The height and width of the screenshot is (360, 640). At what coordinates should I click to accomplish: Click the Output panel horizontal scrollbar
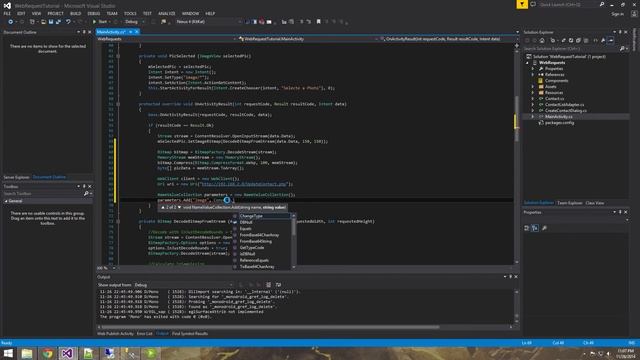tap(270, 327)
